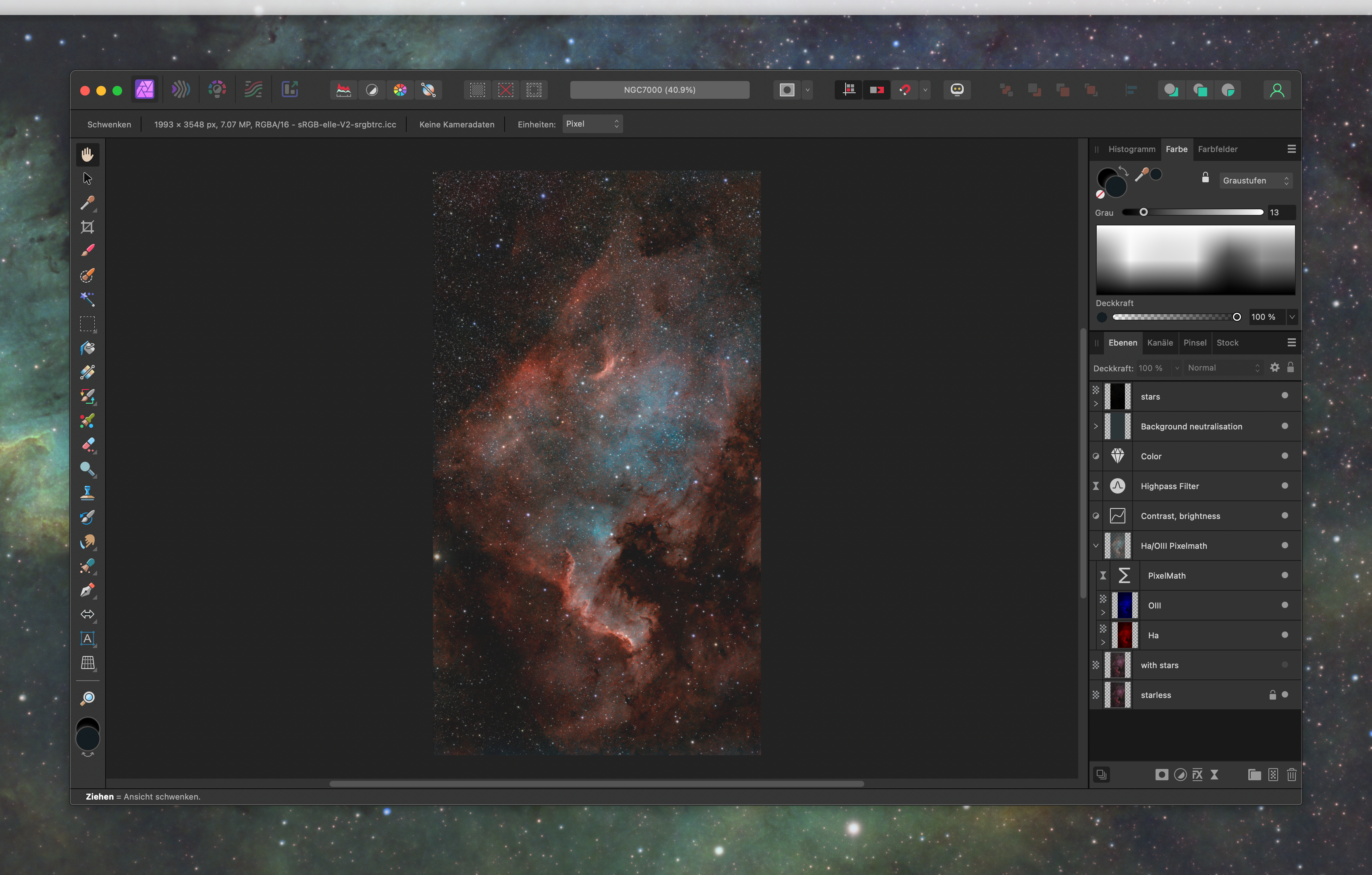Open the Ebenen panel options menu
The height and width of the screenshot is (875, 1372).
point(1292,342)
